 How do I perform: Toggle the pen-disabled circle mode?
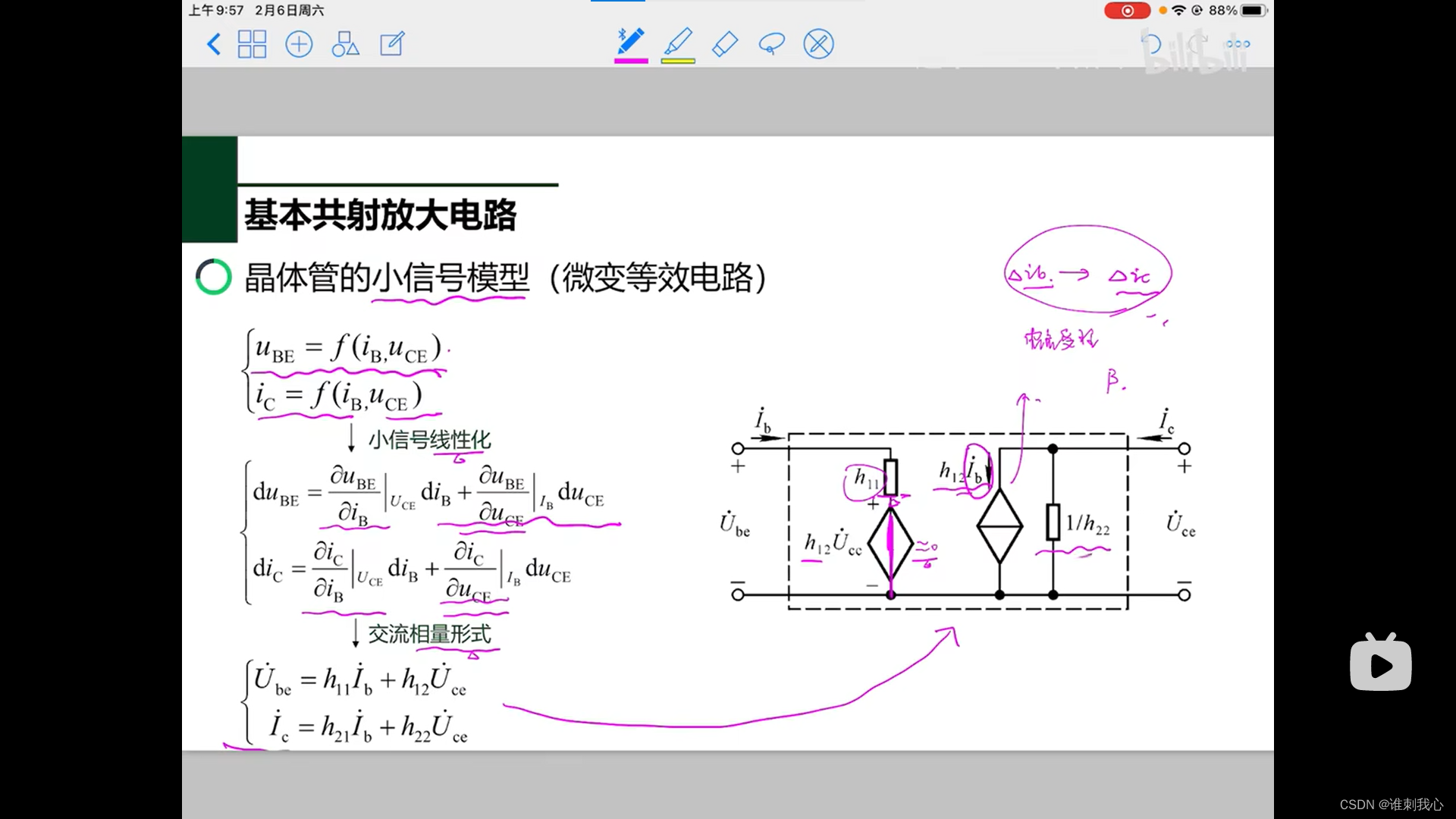click(818, 44)
